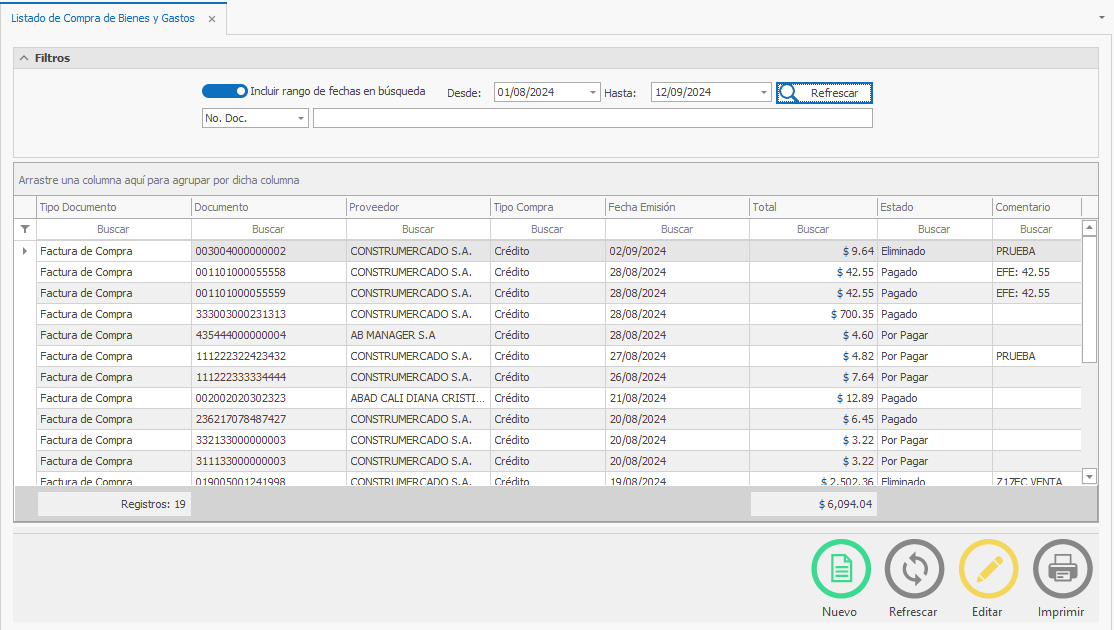Click the yellow Editar pencil icon

click(988, 569)
